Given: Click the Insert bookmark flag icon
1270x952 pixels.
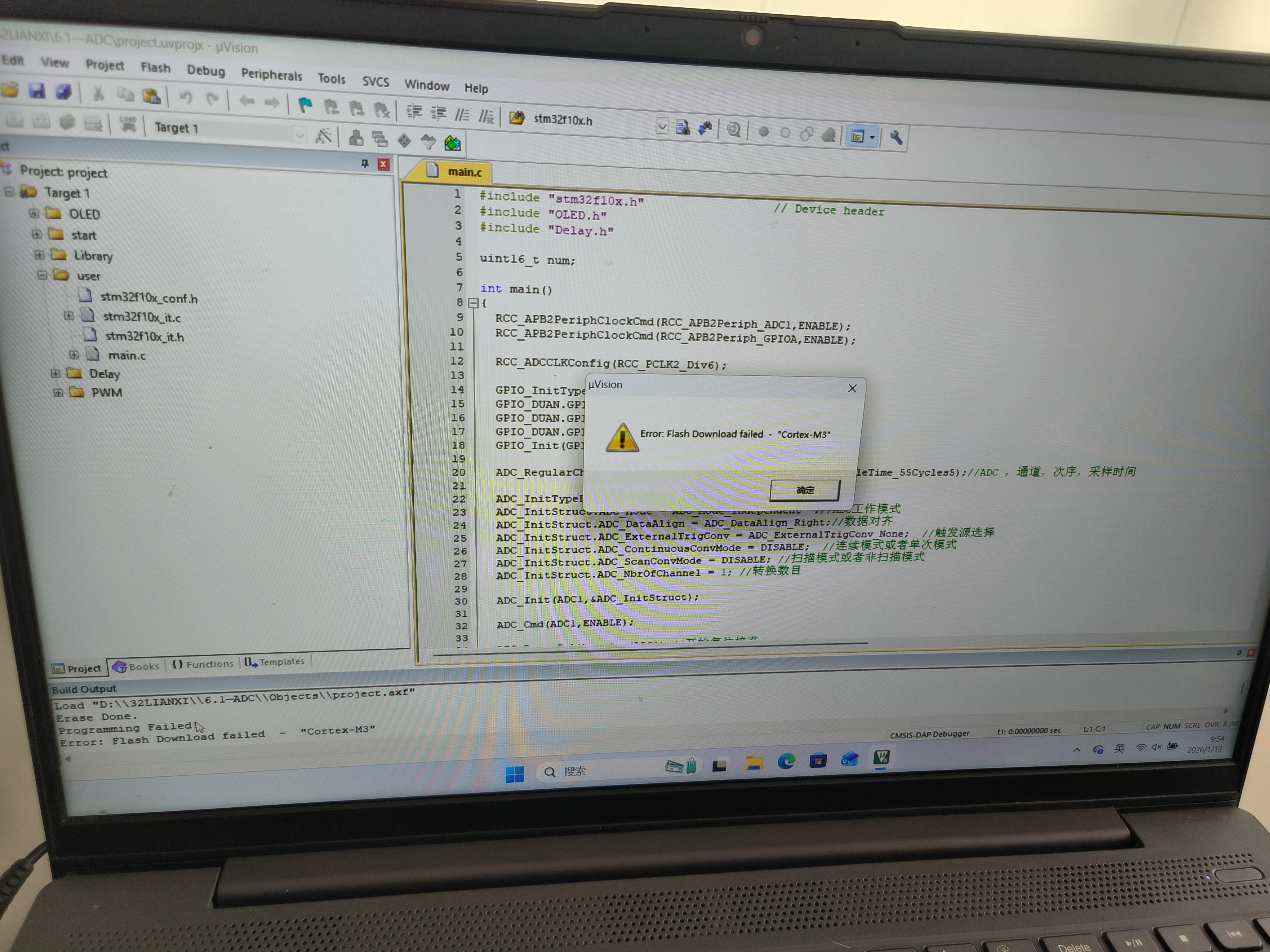Looking at the screenshot, I should (x=305, y=105).
